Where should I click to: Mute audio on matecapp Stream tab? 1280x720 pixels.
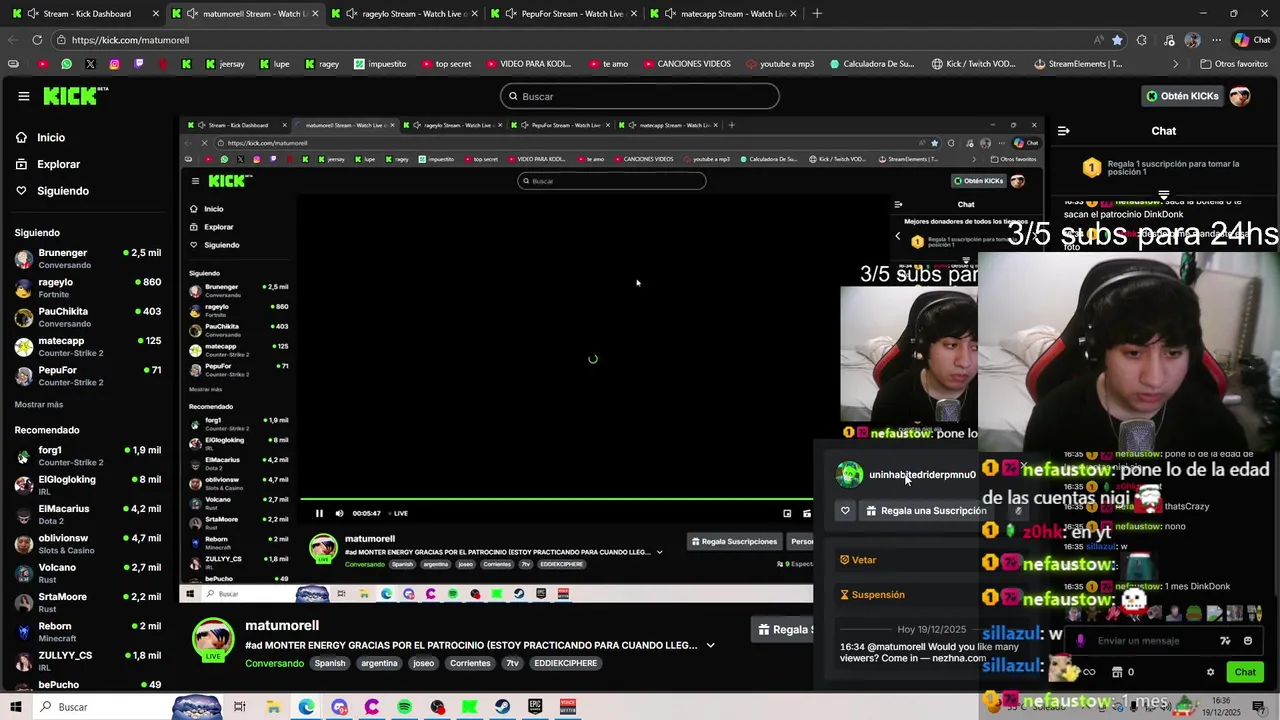pos(670,14)
